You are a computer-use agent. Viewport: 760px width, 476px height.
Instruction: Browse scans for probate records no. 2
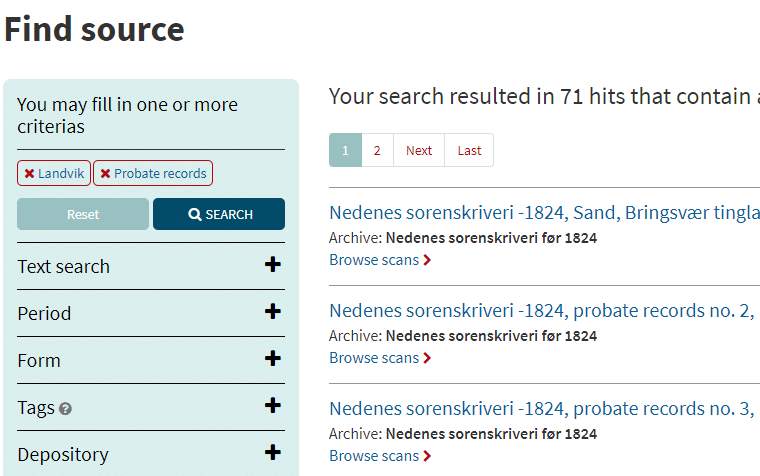(380, 358)
